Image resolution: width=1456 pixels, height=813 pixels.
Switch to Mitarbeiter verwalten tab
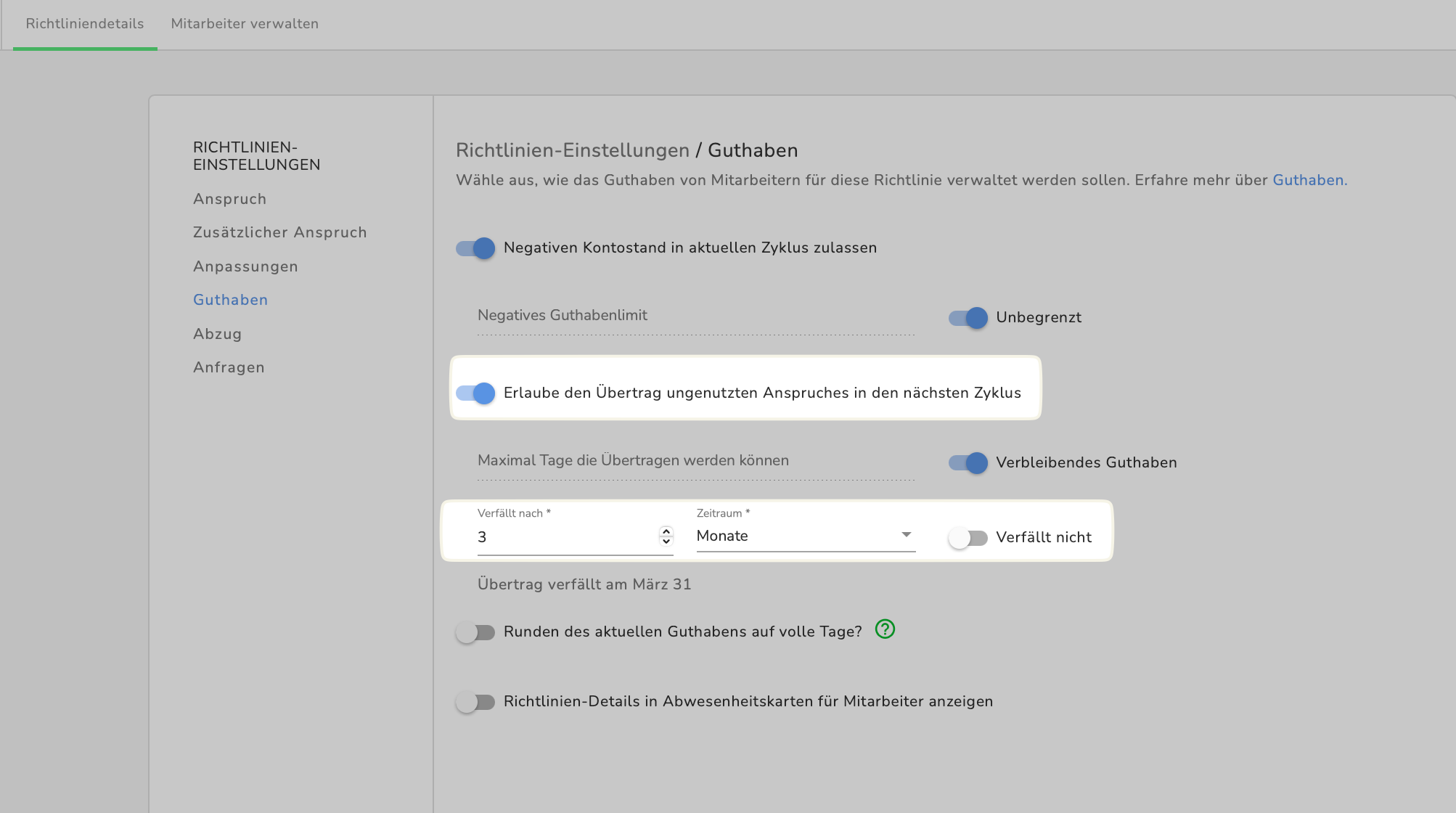point(245,24)
